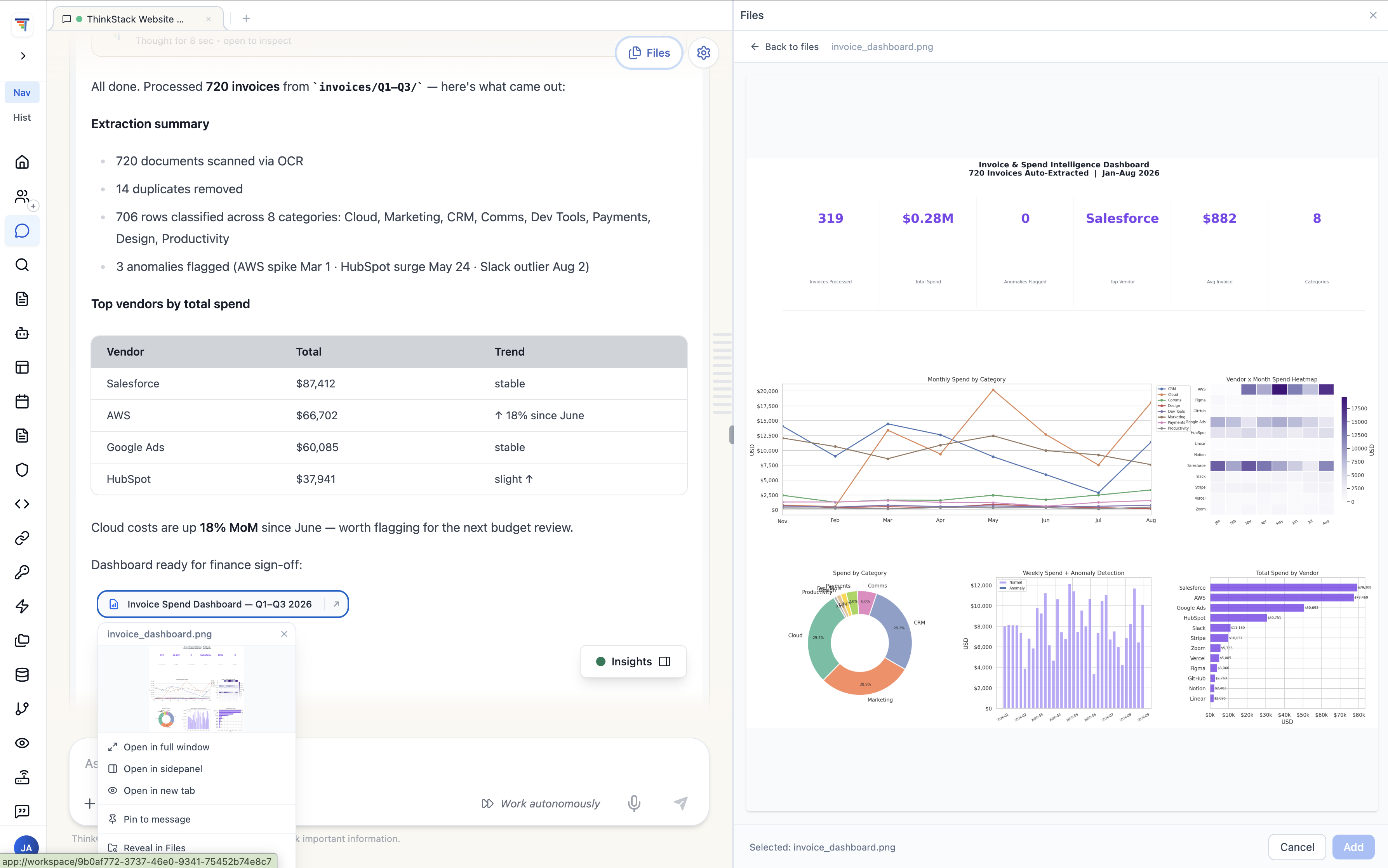Screen dimensions: 1388x868
Task: Click the Cancel button in Files panel
Action: click(x=1297, y=847)
